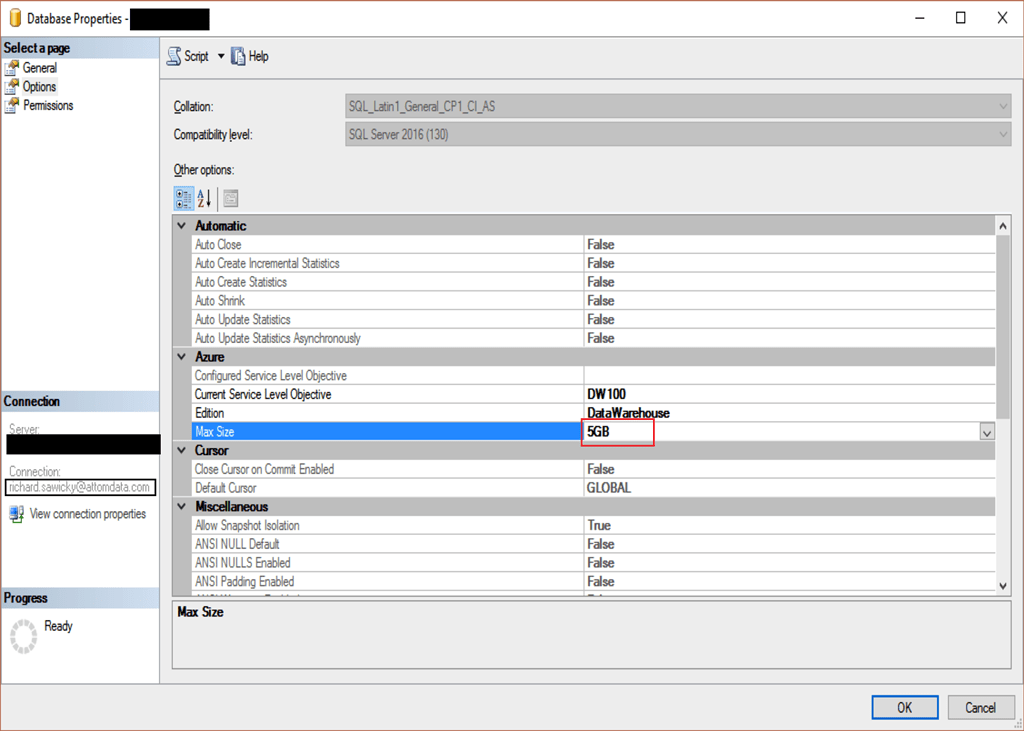Click the database cylinder title icon
1024x731 pixels.
15,18
